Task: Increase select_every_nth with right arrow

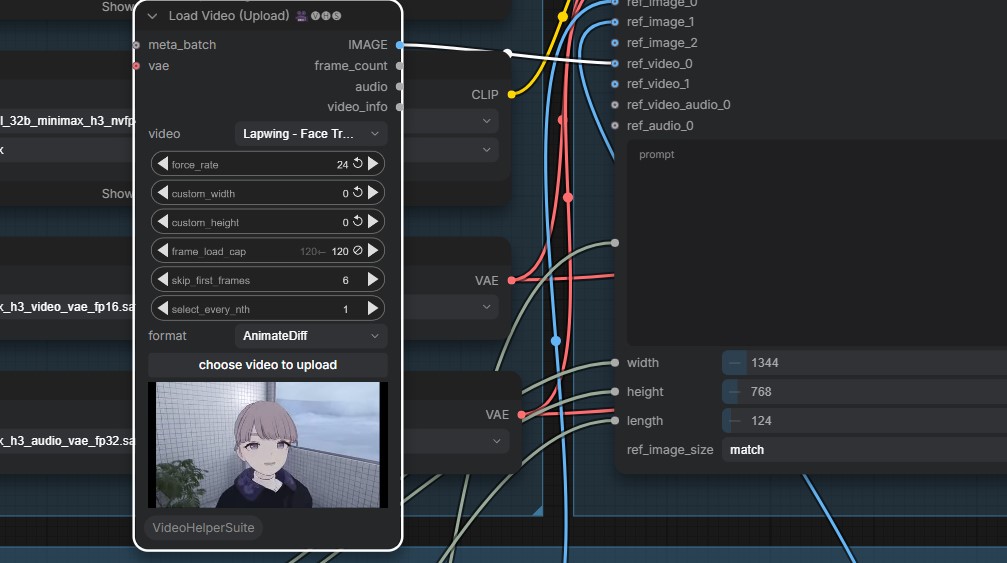Action: (x=373, y=308)
